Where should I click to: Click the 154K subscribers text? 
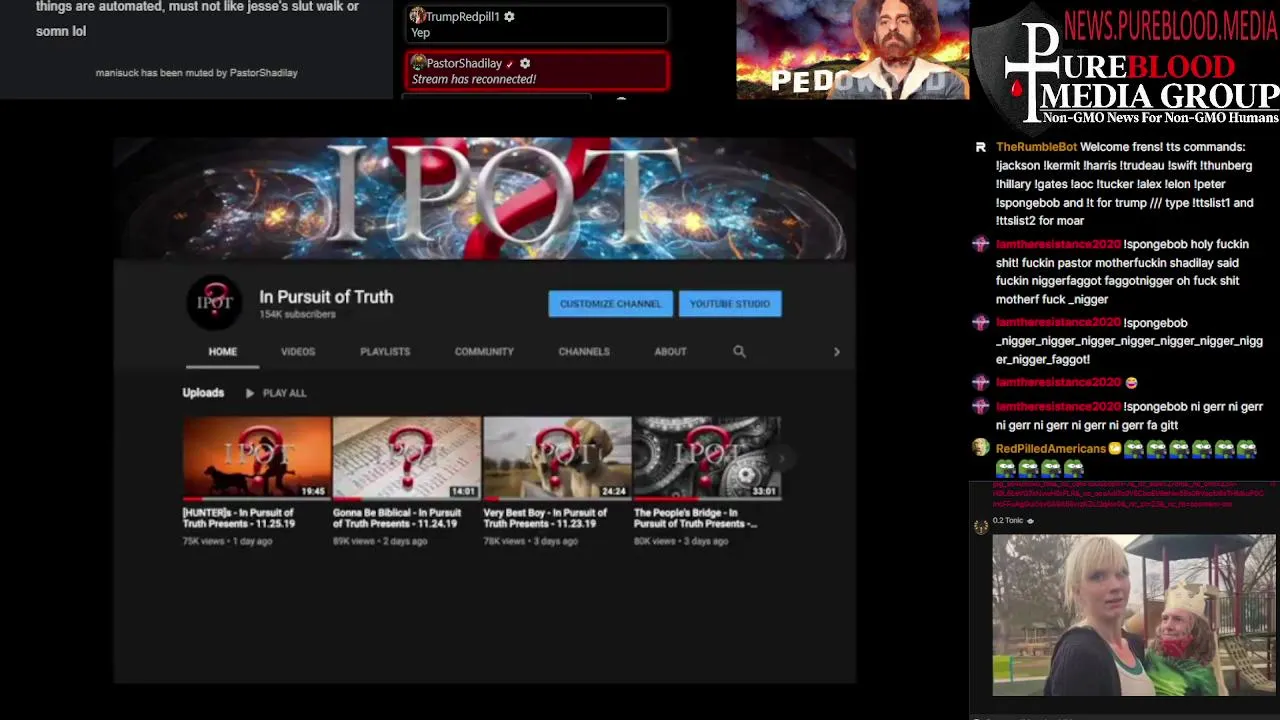297,315
